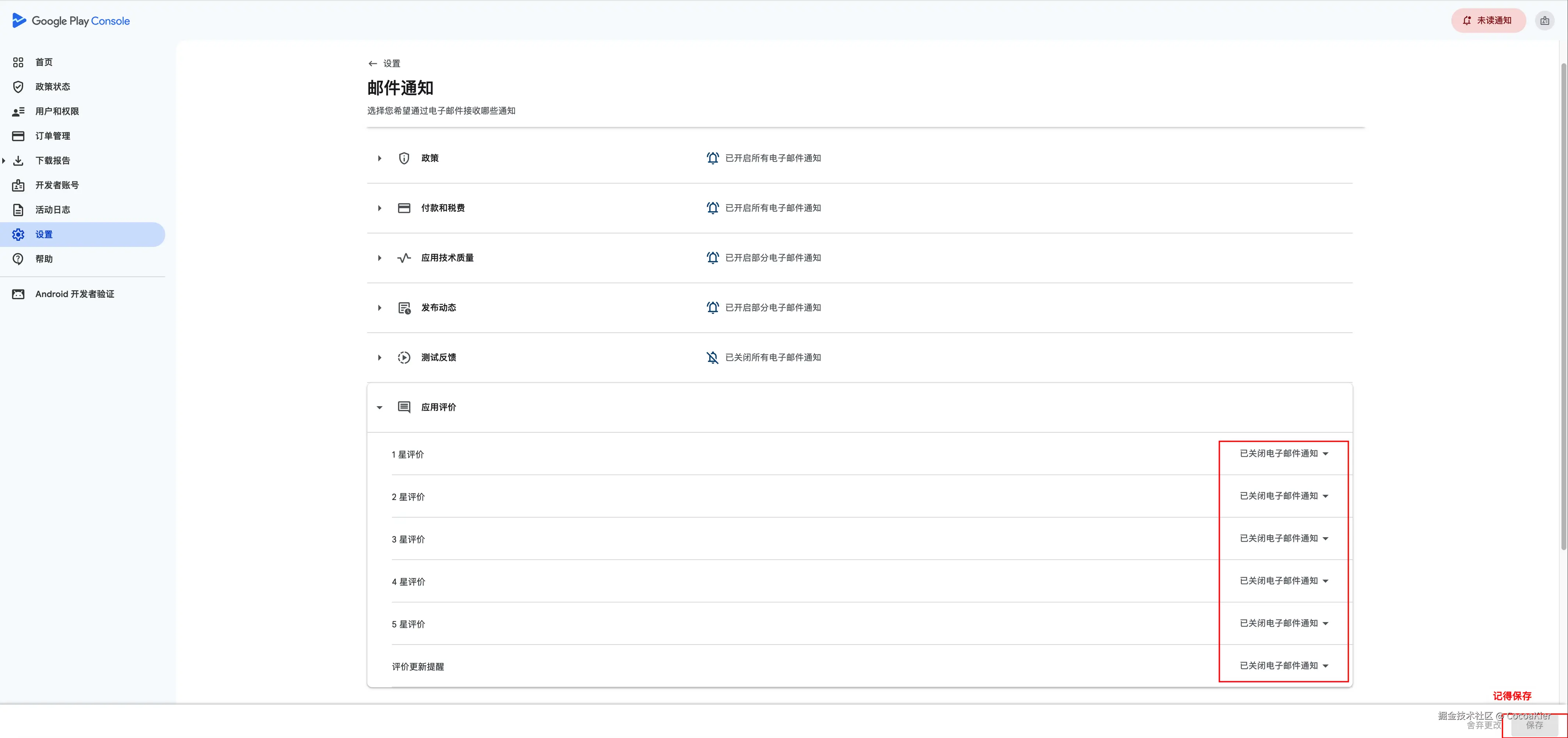
Task: Click the back arrow next to Settings
Action: [x=373, y=63]
